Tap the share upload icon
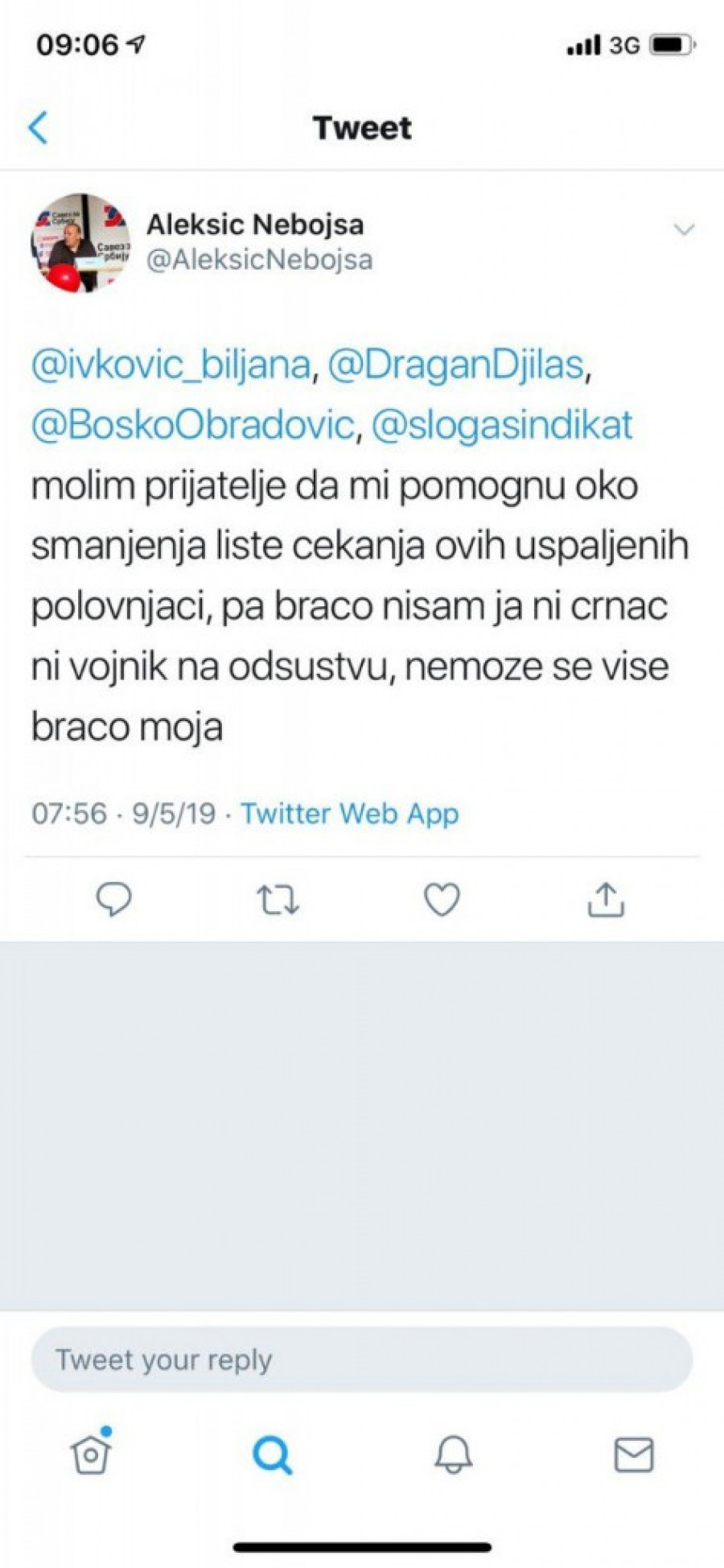Screen dimensions: 724x1568 pyautogui.click(x=606, y=900)
